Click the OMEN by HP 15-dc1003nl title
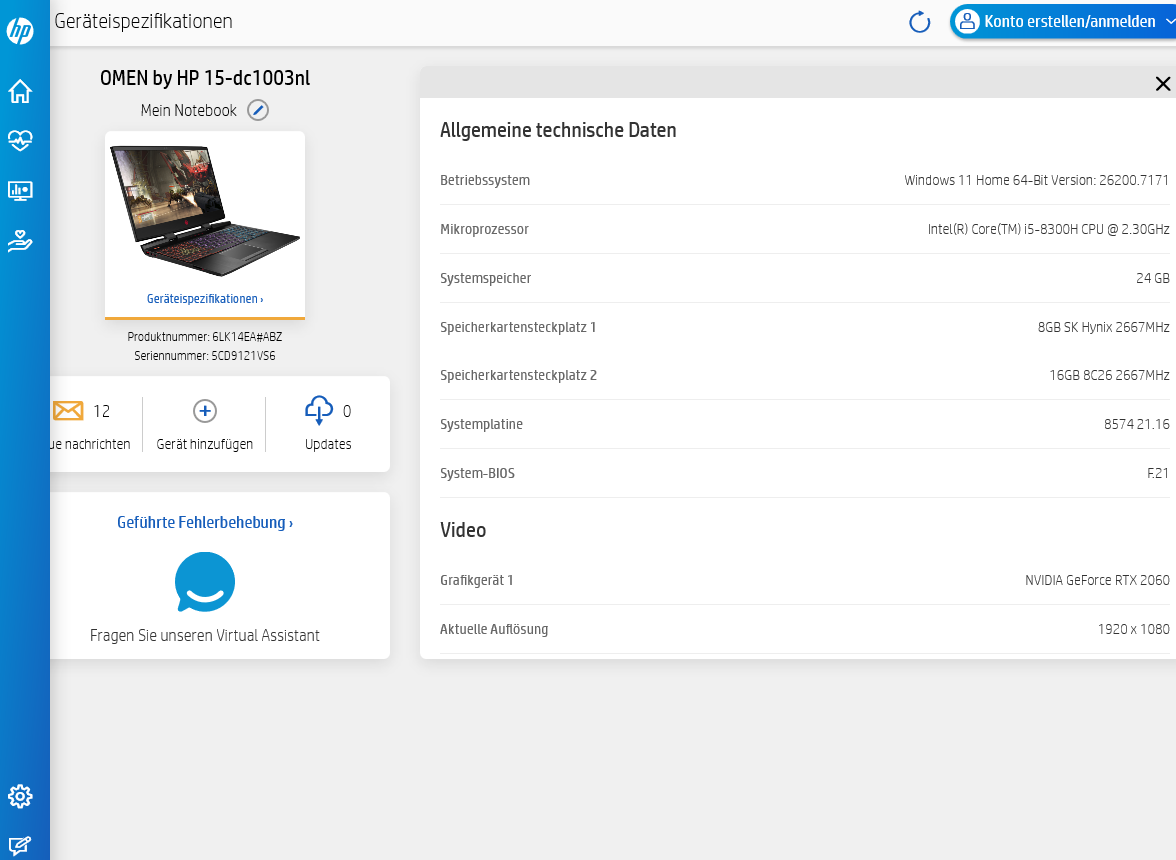The height and width of the screenshot is (860, 1176). click(205, 78)
